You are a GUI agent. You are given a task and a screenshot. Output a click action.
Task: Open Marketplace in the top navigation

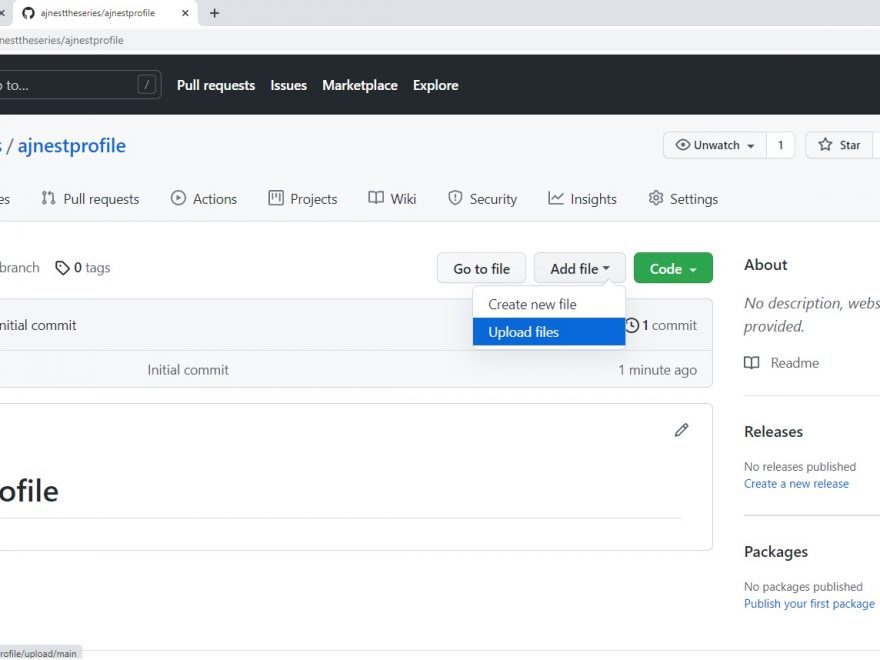point(359,85)
